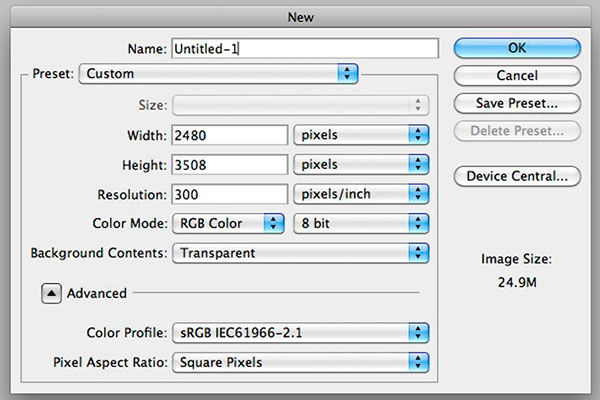
Task: Click the Device Central button
Action: 517,176
